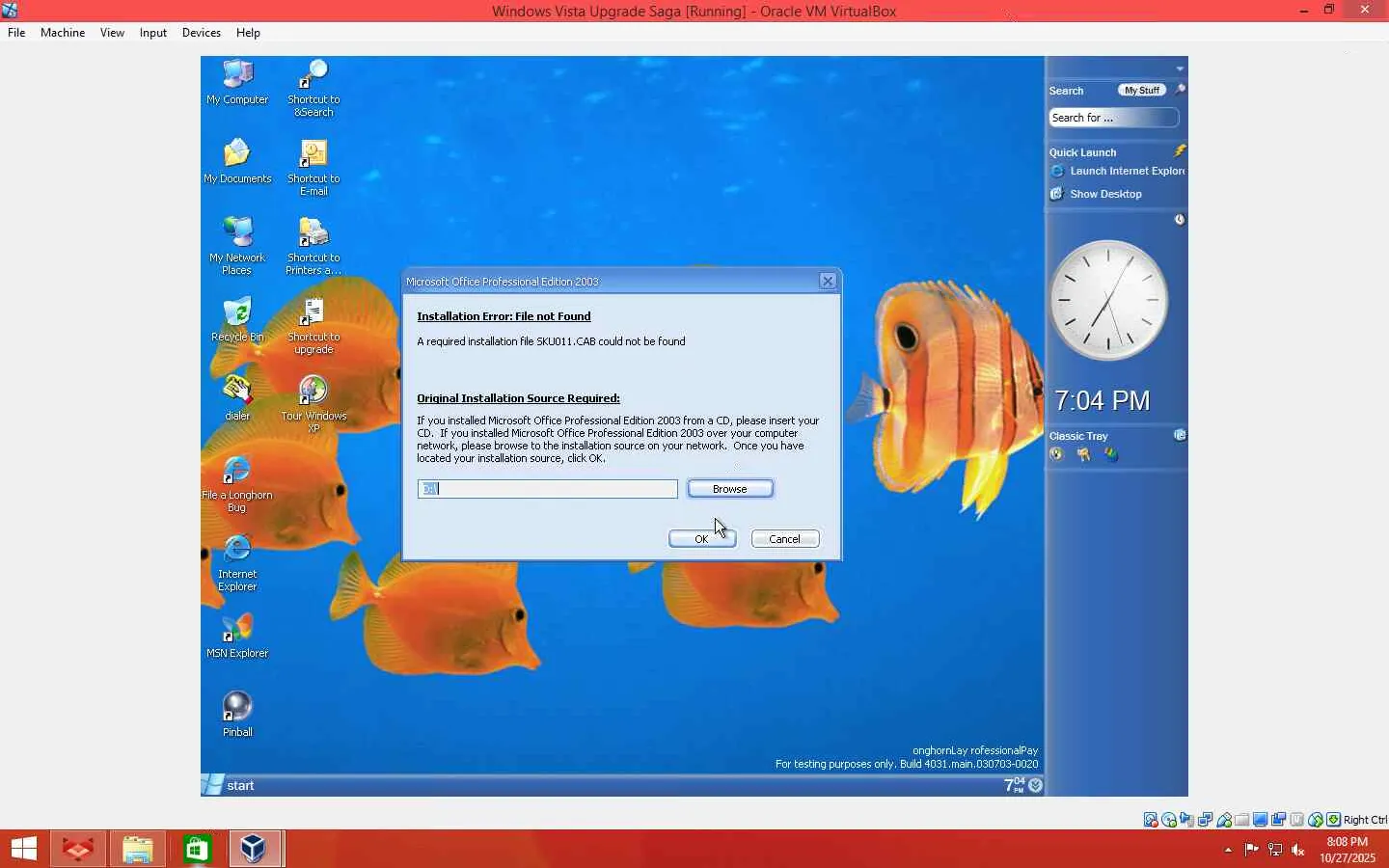
Task: Launch Internet Explorer from Quick Launch
Action: click(1117, 171)
